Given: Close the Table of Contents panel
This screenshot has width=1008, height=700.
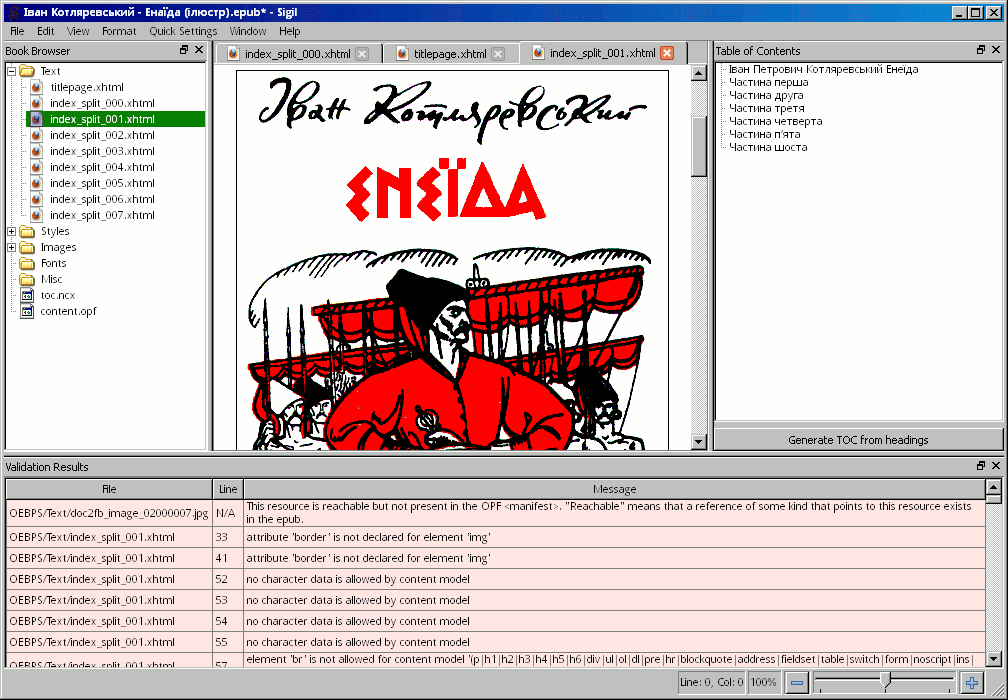Looking at the screenshot, I should [996, 50].
